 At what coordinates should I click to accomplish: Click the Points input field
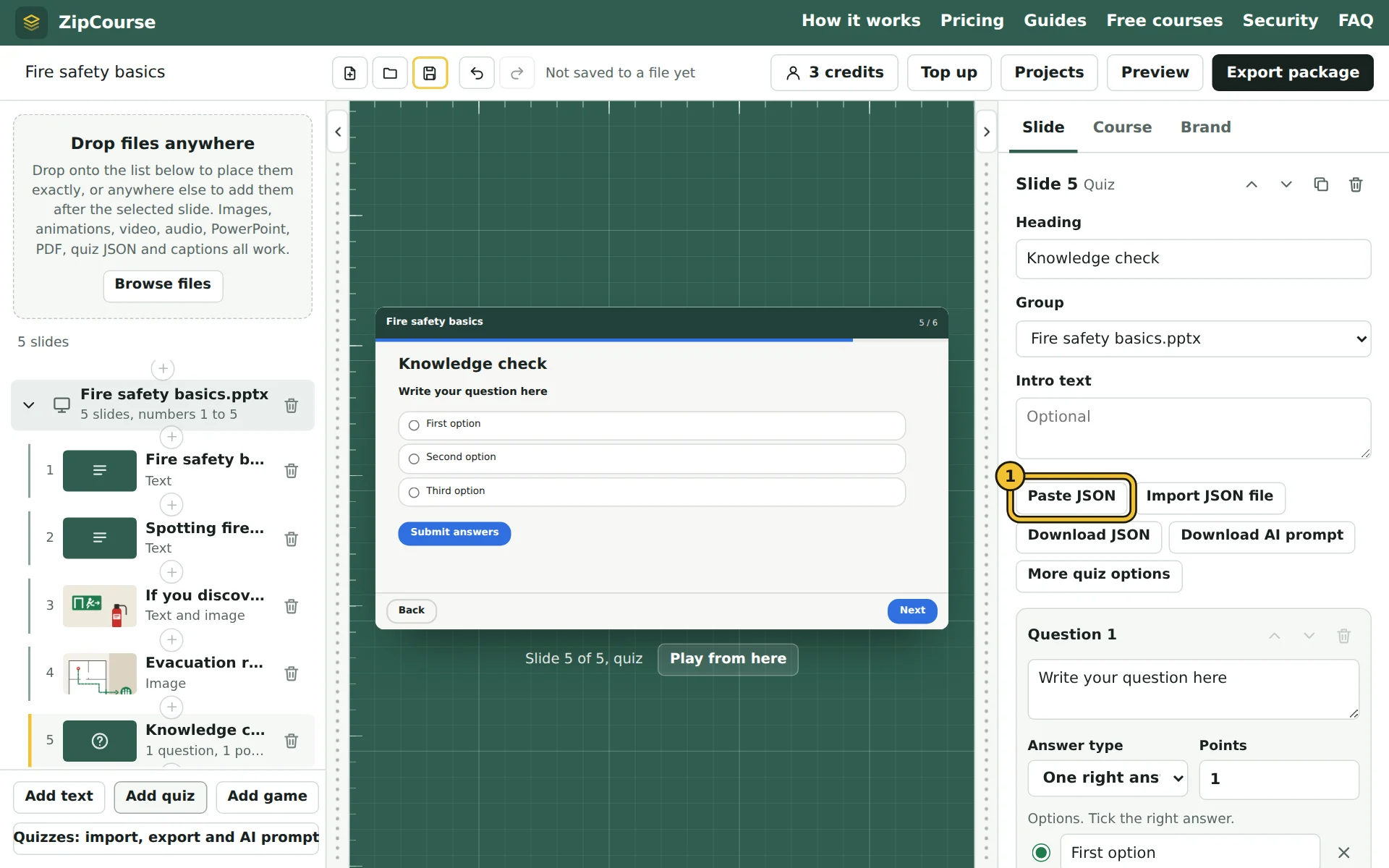[x=1278, y=780]
